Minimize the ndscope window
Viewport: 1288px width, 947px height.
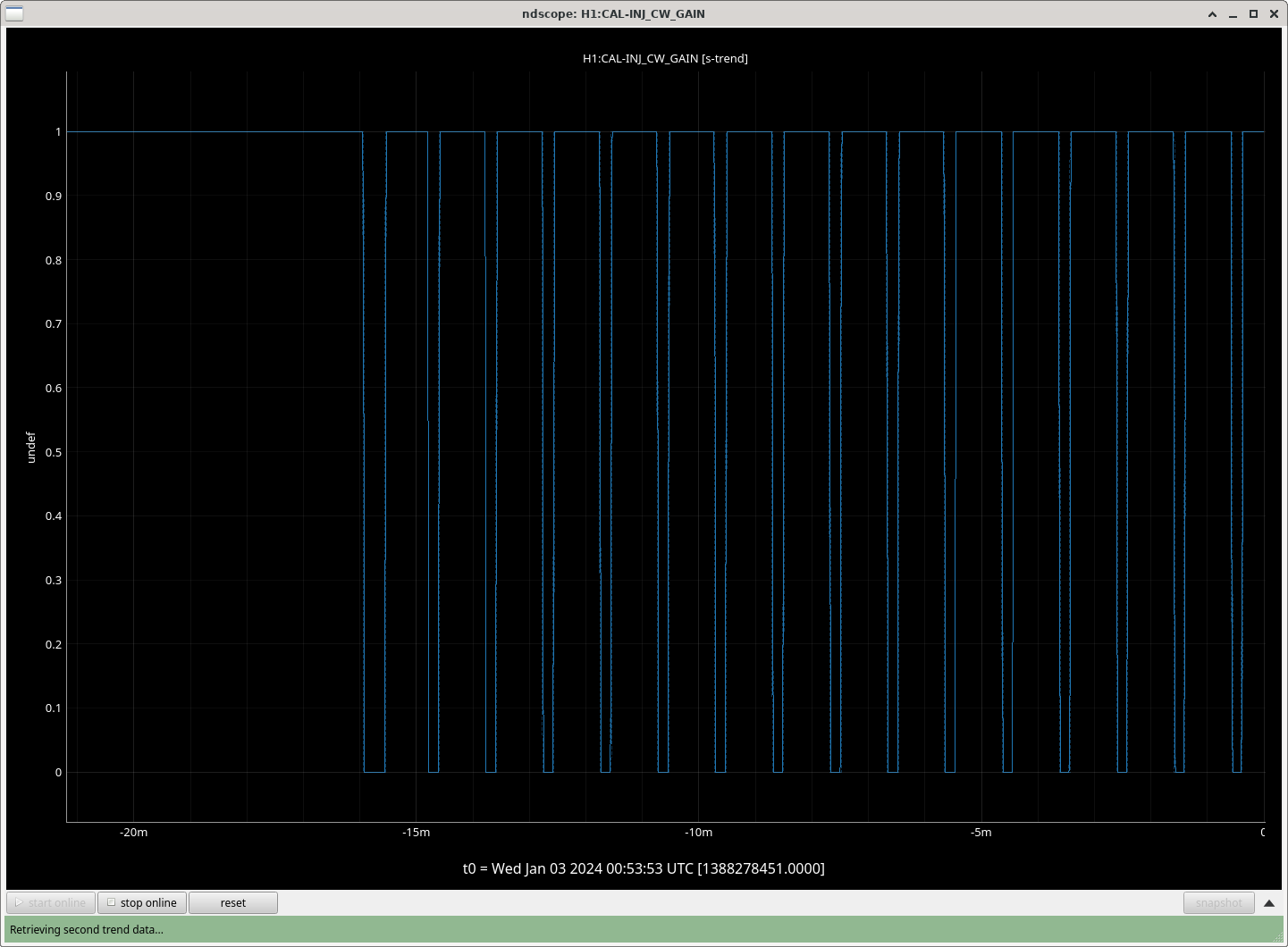click(x=1233, y=14)
